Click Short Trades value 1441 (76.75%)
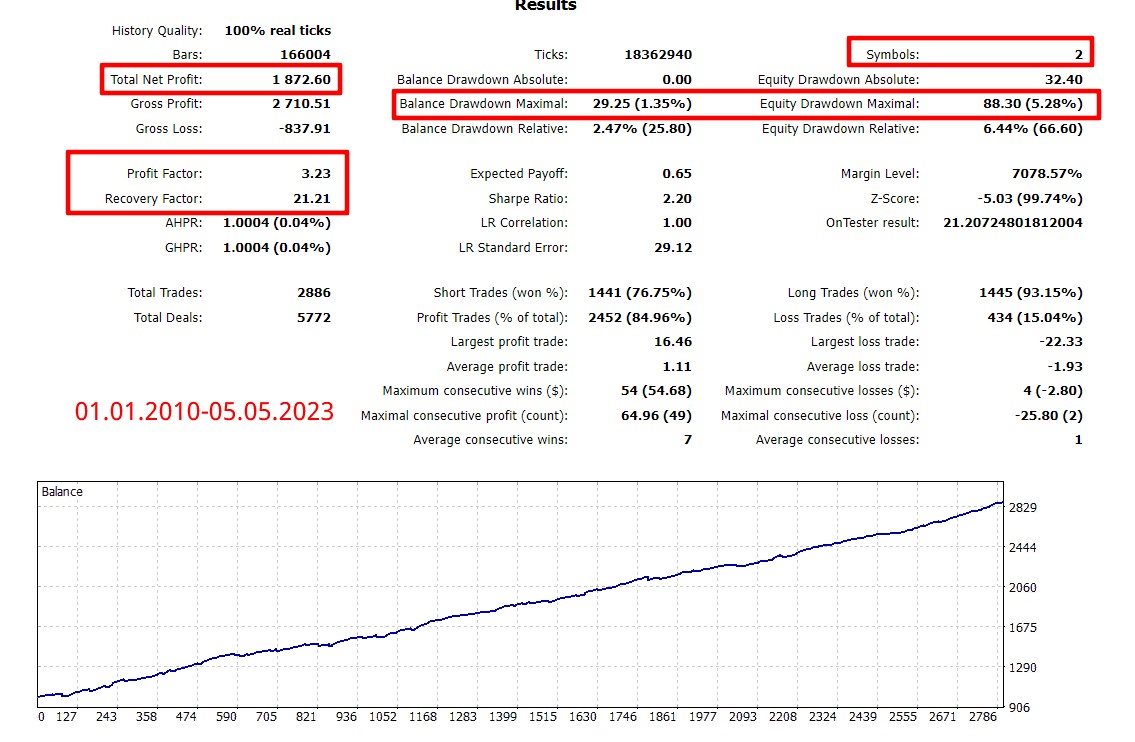This screenshot has height=742, width=1135. click(640, 292)
